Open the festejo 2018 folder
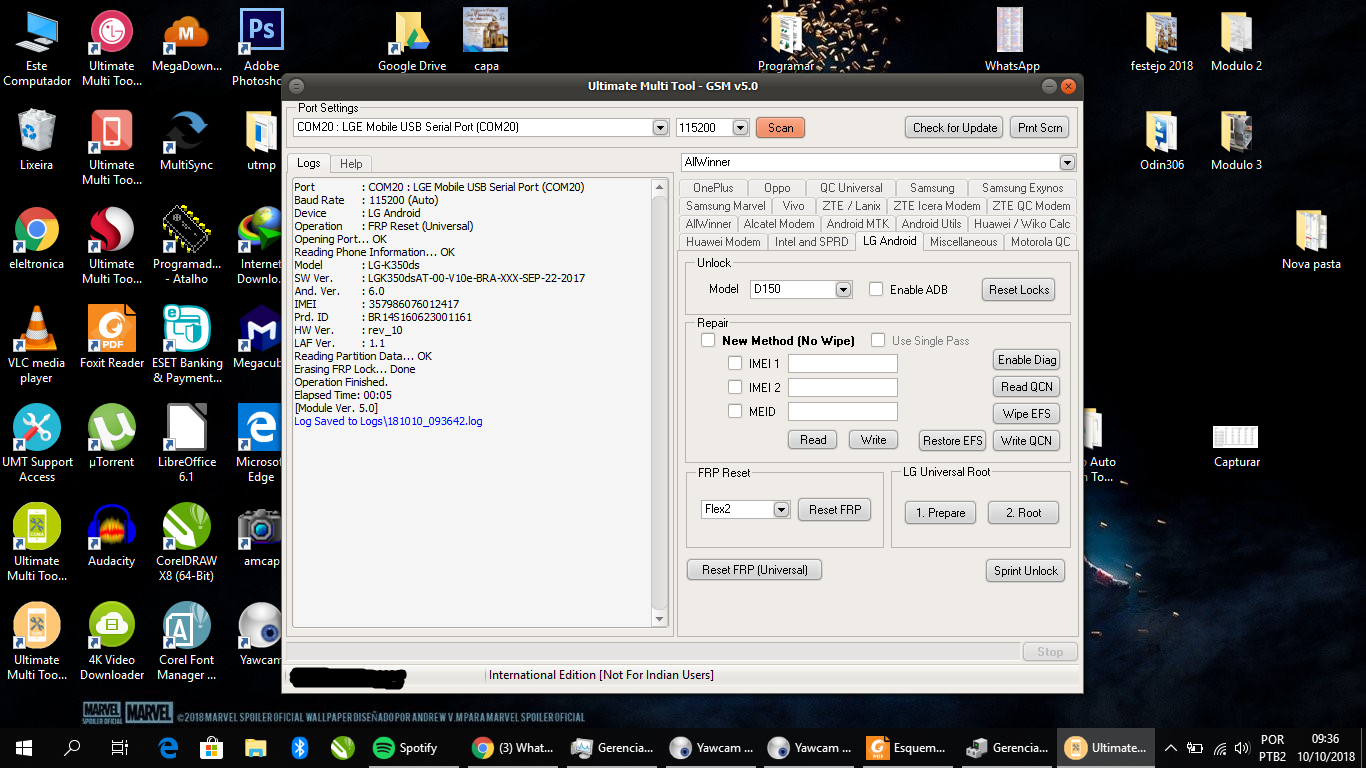This screenshot has width=1366, height=768. tap(1162, 42)
